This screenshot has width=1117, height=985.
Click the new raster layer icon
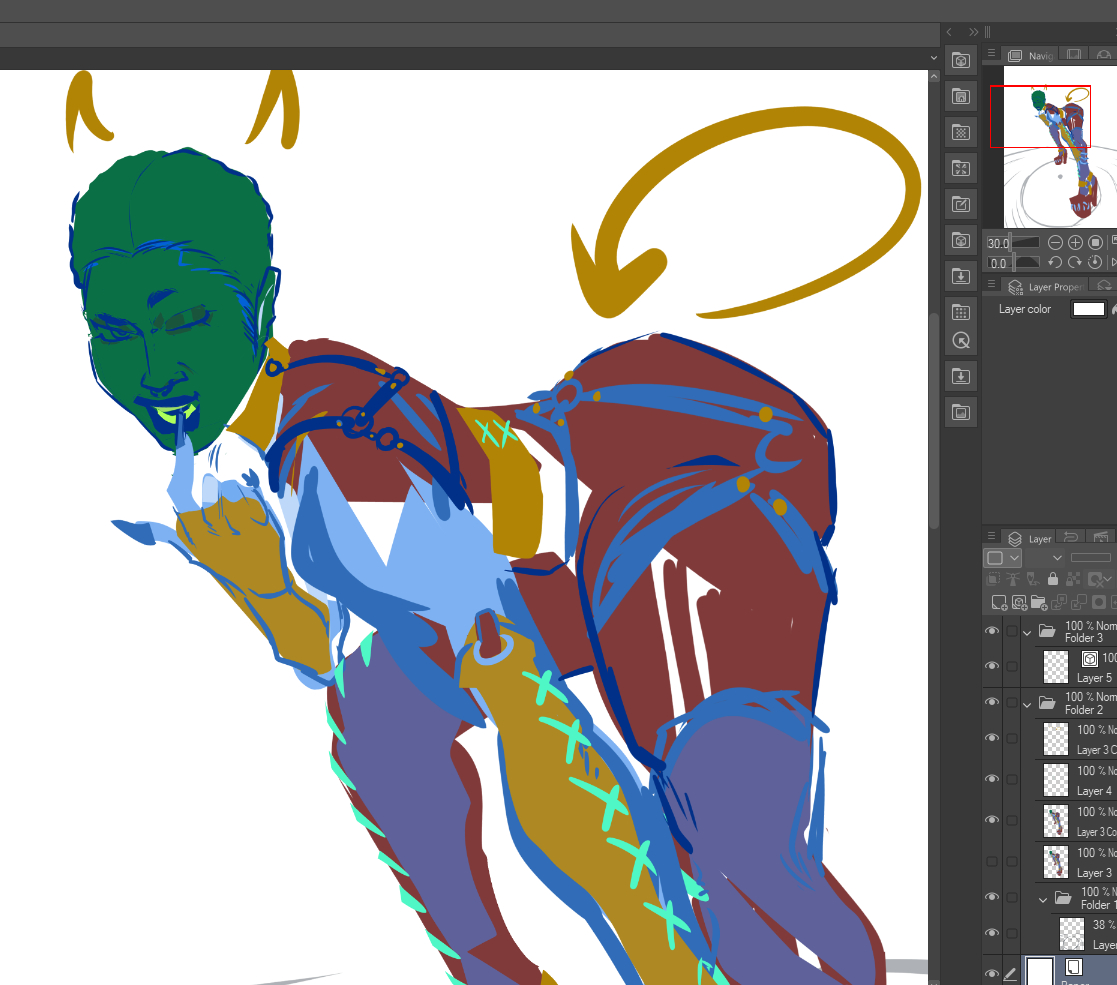(999, 602)
